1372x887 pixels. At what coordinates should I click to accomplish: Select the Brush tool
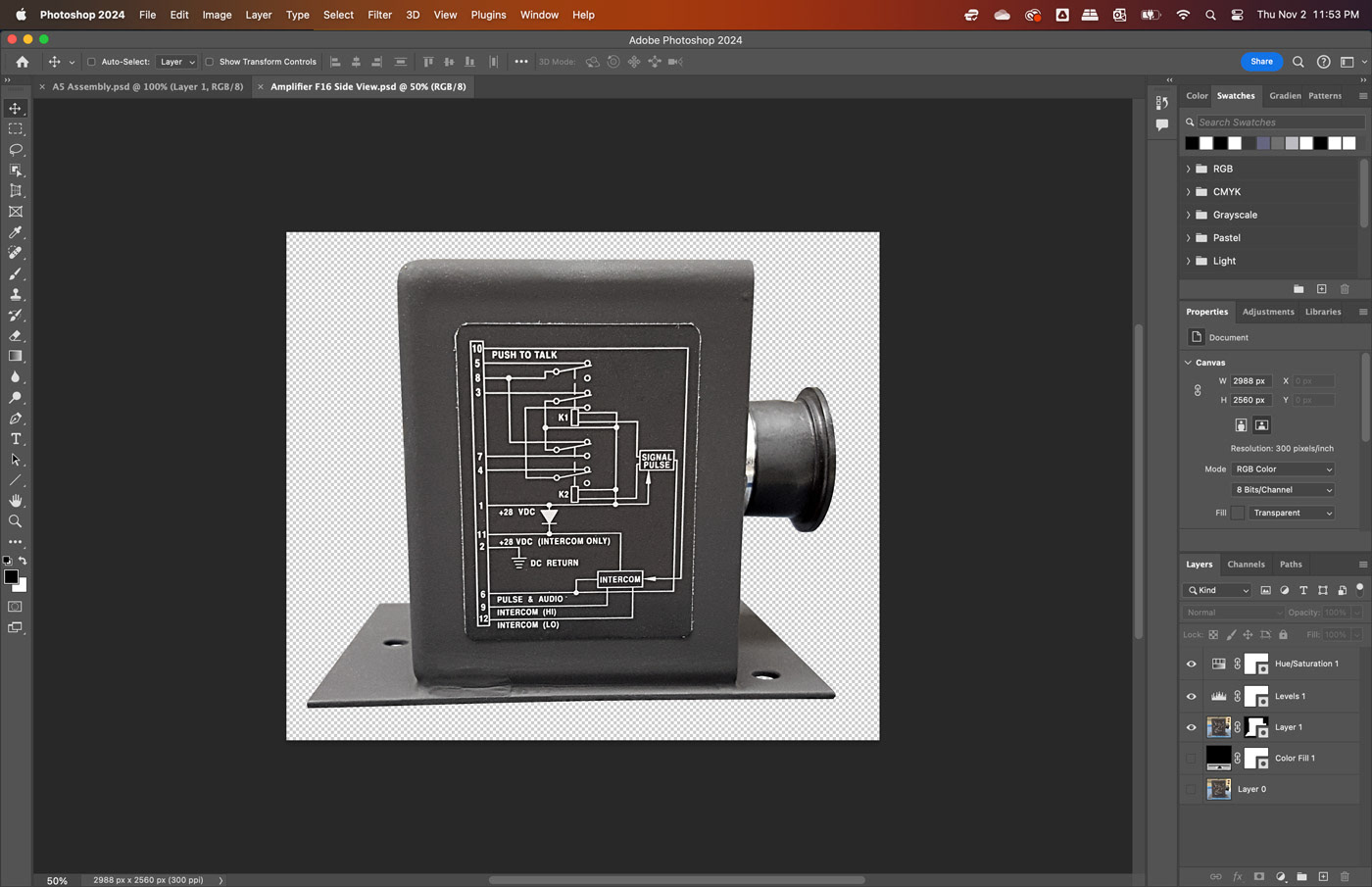click(x=16, y=273)
